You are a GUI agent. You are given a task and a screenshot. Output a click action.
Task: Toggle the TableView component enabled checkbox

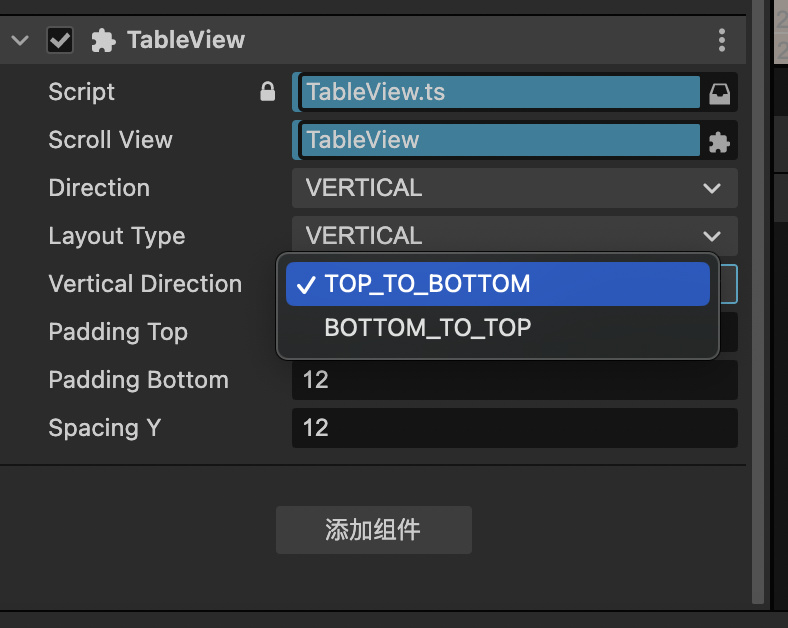coord(60,41)
